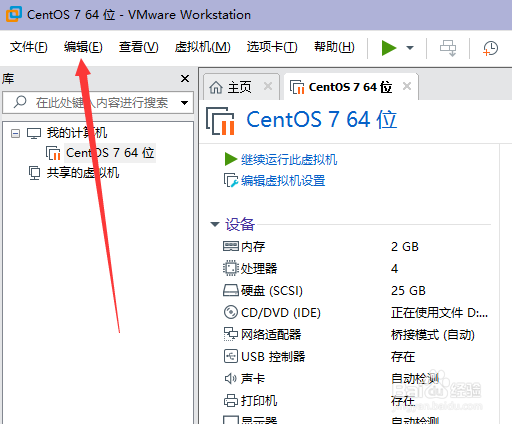Open the power options dropdown arrow
The image size is (512, 424).
pyautogui.click(x=410, y=48)
